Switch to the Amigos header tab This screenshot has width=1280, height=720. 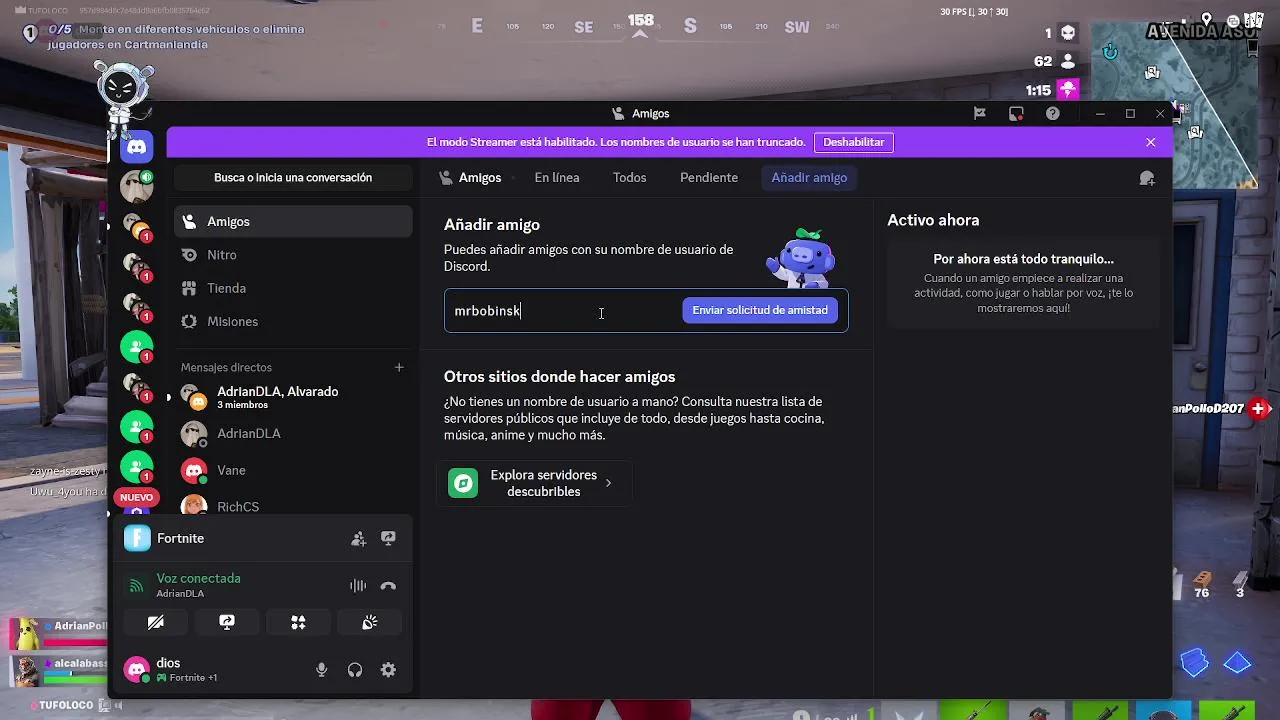click(470, 178)
